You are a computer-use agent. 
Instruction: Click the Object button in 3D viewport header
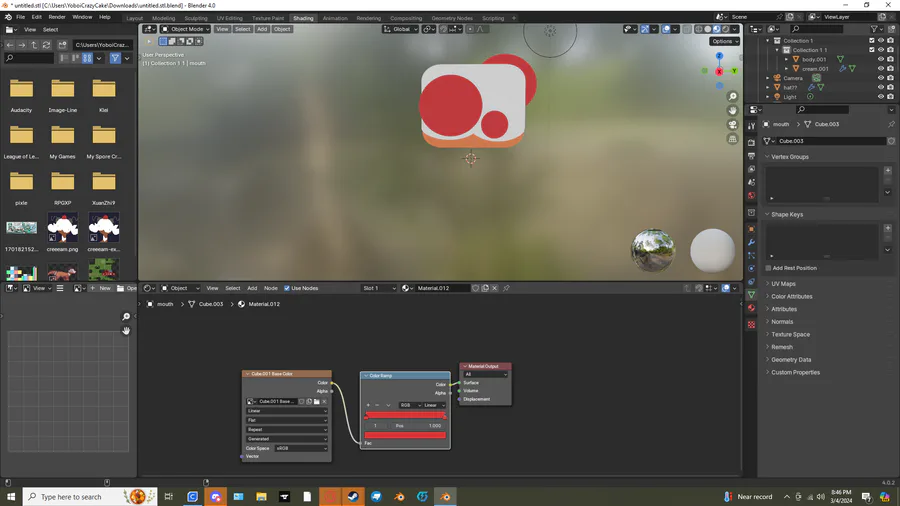pyautogui.click(x=282, y=29)
